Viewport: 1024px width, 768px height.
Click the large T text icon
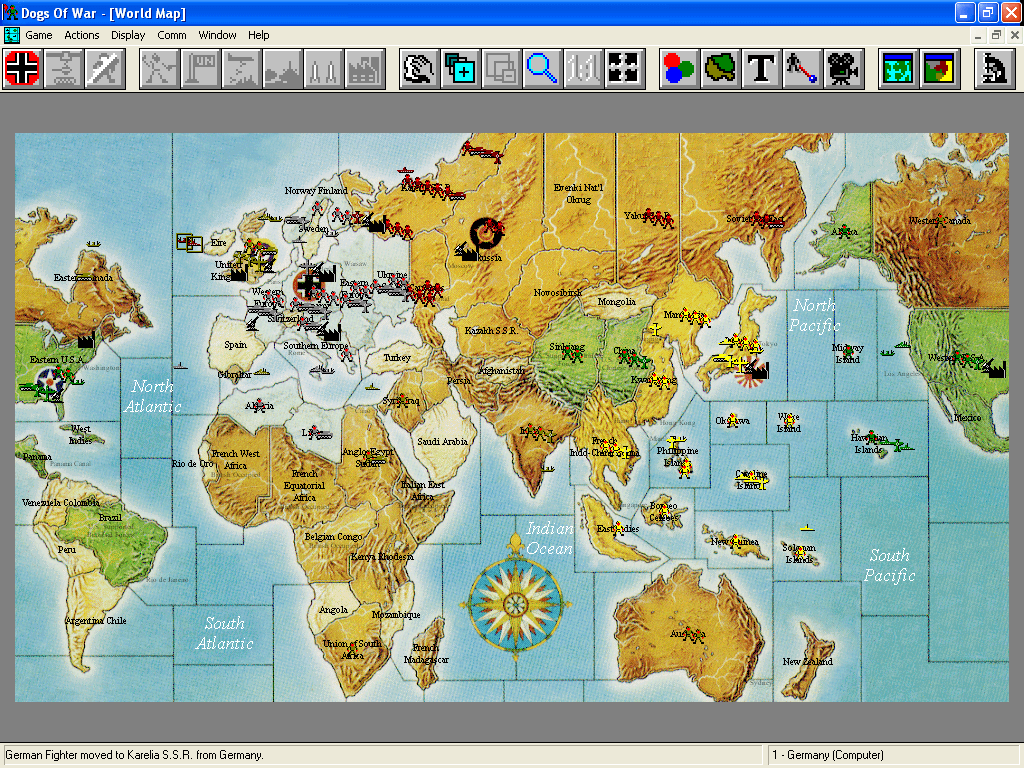[x=761, y=69]
